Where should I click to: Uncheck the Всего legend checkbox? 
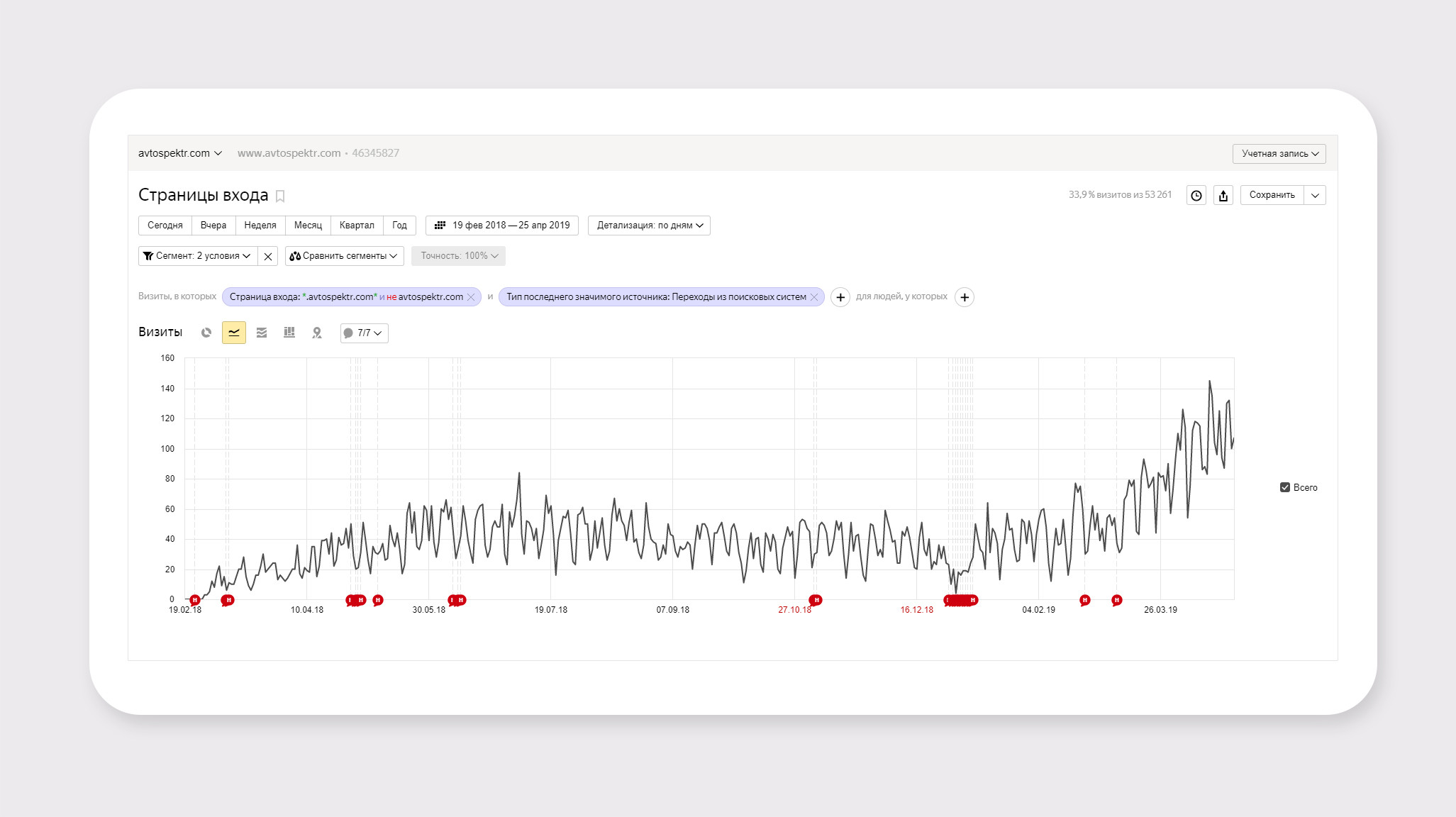coord(1284,487)
